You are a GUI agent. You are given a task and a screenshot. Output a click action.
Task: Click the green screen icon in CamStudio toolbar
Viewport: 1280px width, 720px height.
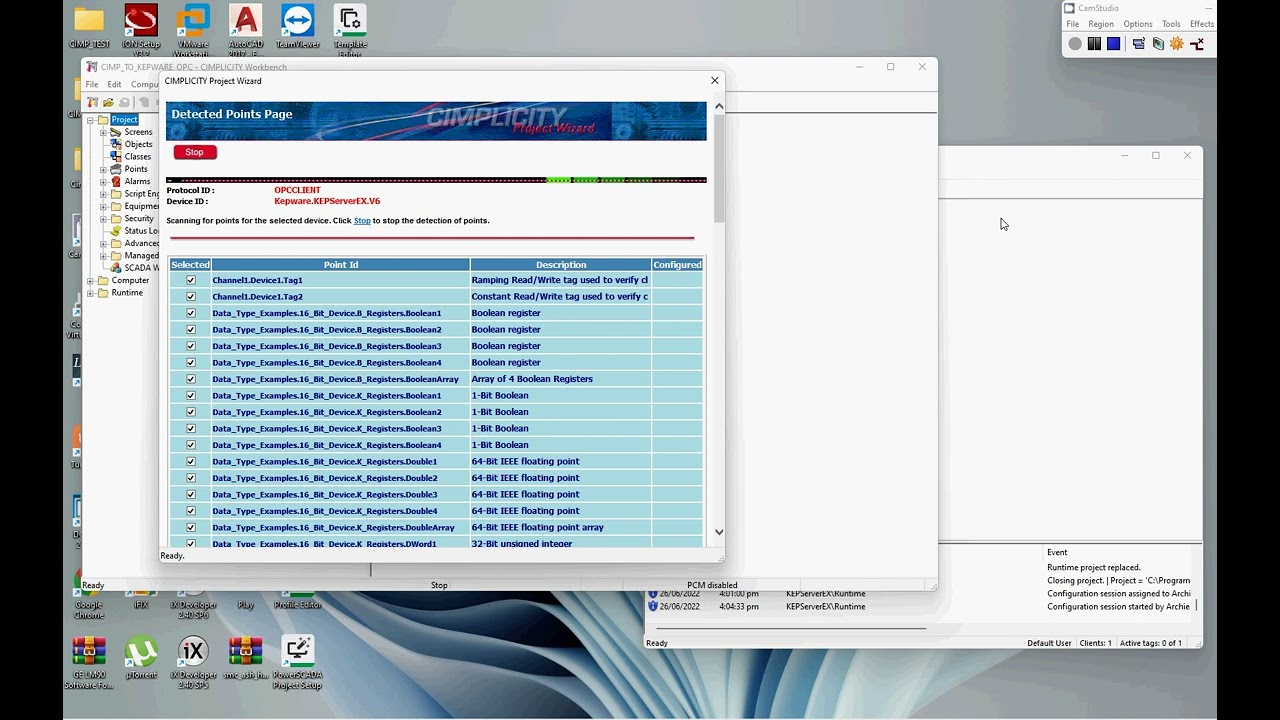click(1158, 44)
